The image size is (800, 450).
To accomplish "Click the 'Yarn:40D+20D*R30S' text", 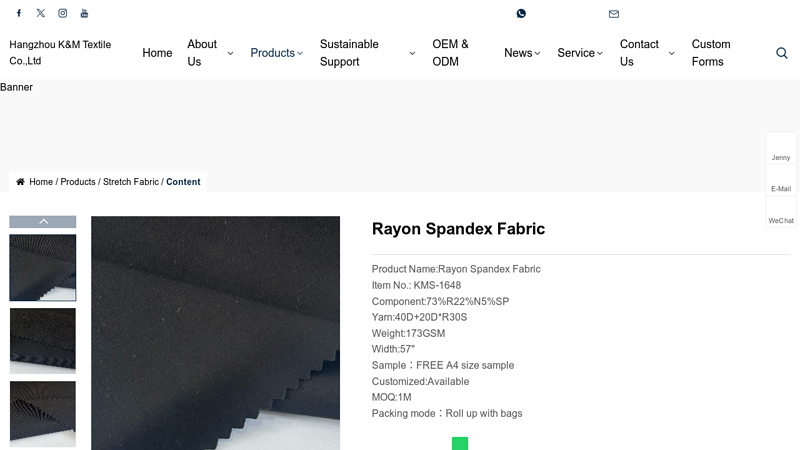I will click(x=419, y=317).
